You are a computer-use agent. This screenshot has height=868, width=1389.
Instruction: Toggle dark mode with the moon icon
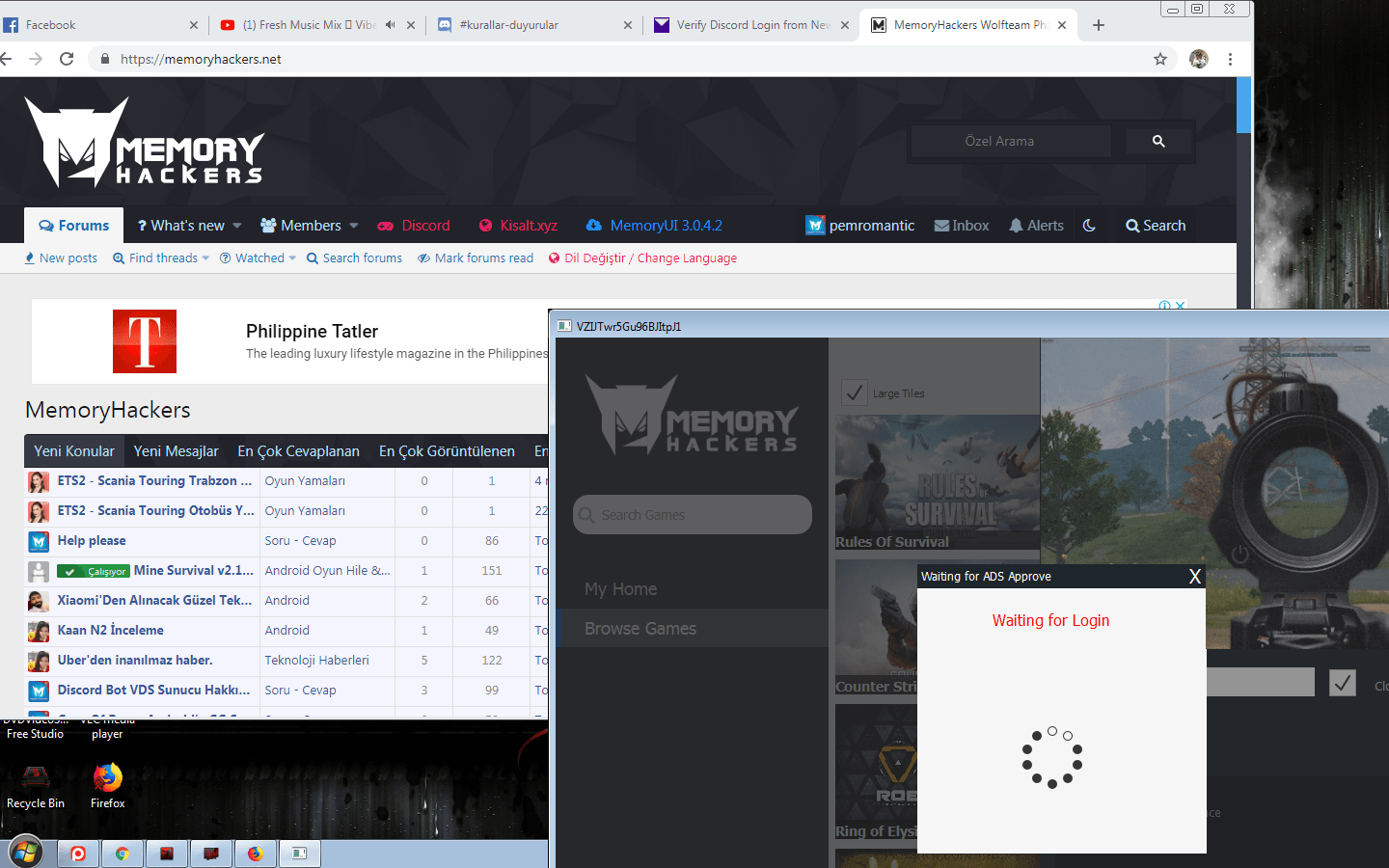coord(1089,226)
